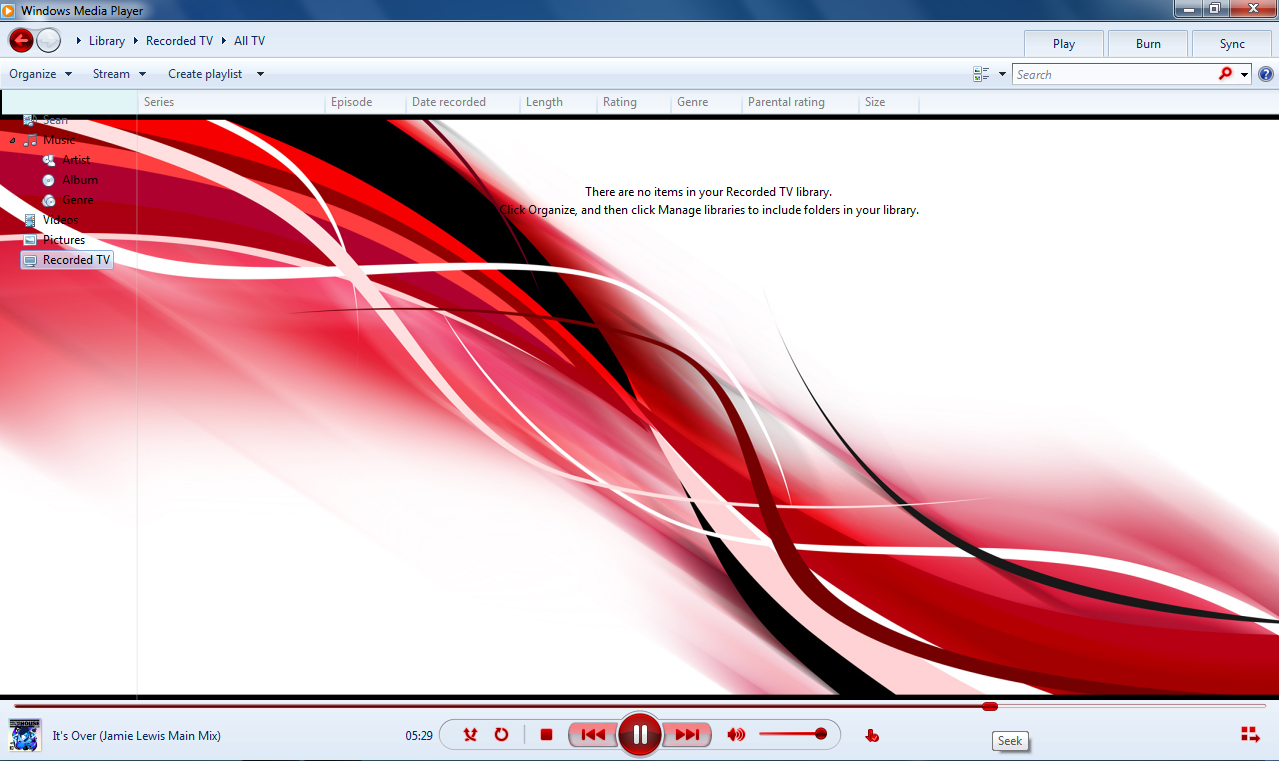Viewport: 1279px width, 761px height.
Task: Pause the currently playing track
Action: [639, 734]
